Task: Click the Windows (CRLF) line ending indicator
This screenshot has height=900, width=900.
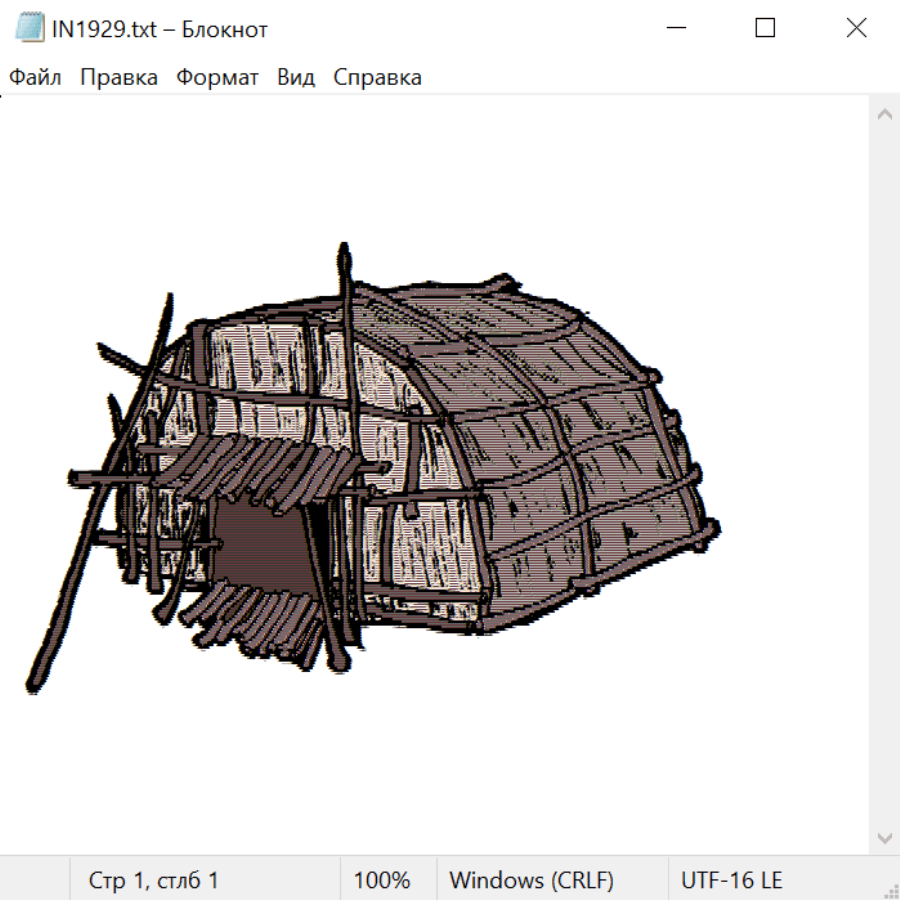Action: (x=531, y=880)
